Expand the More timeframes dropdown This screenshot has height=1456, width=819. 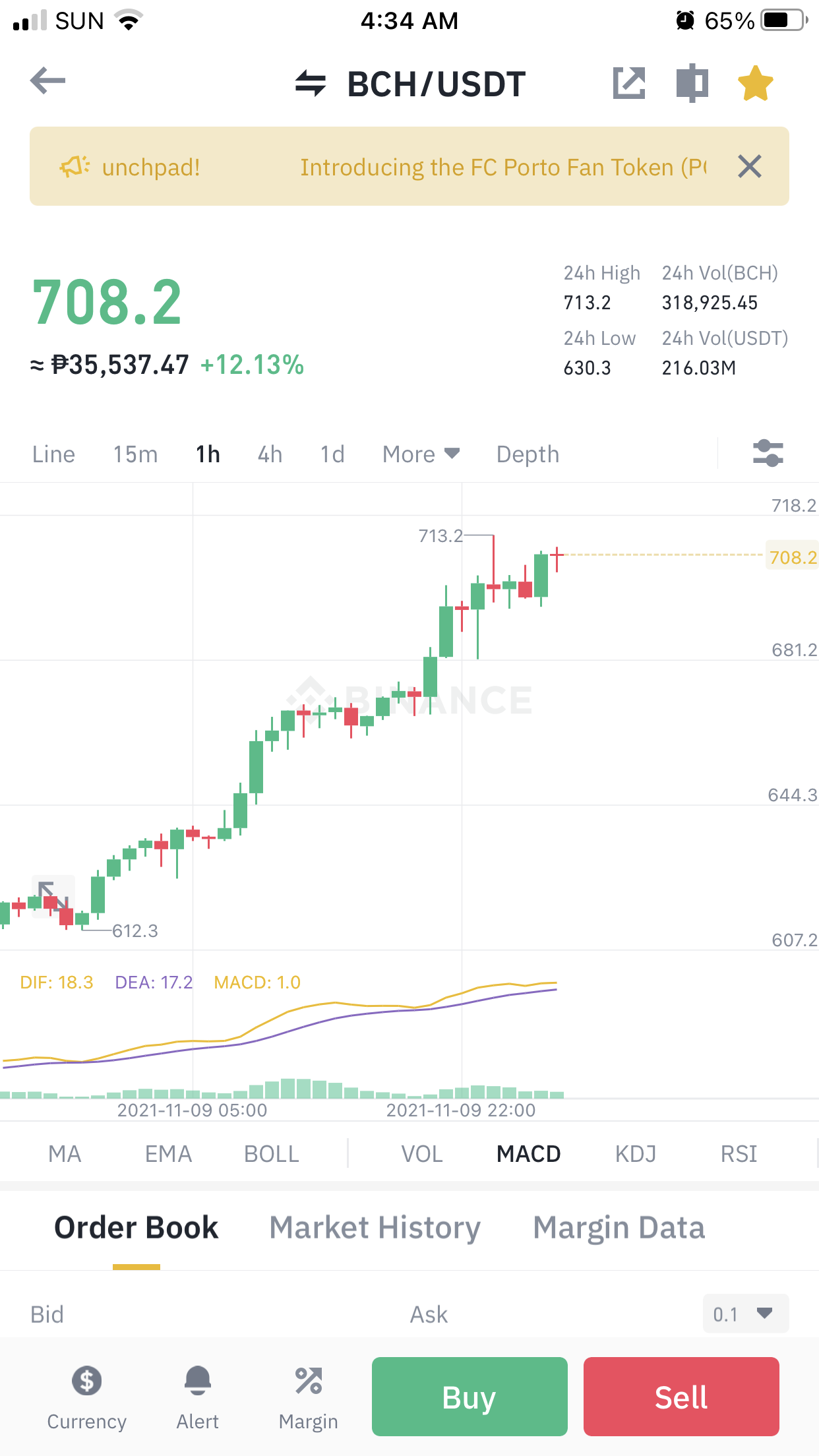(x=421, y=454)
